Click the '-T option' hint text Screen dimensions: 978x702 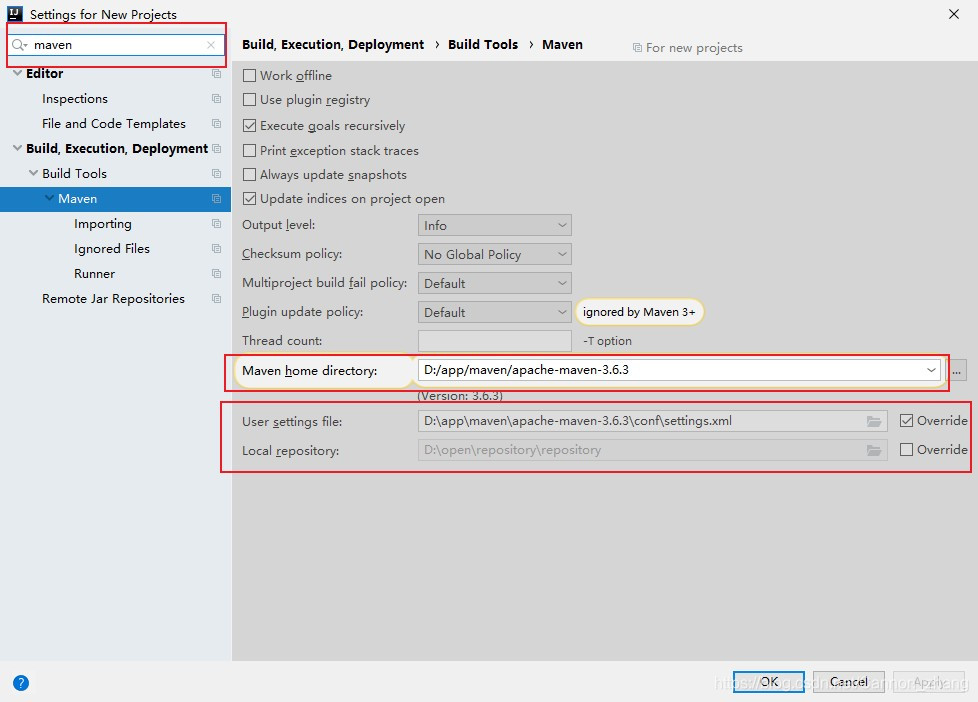point(608,341)
